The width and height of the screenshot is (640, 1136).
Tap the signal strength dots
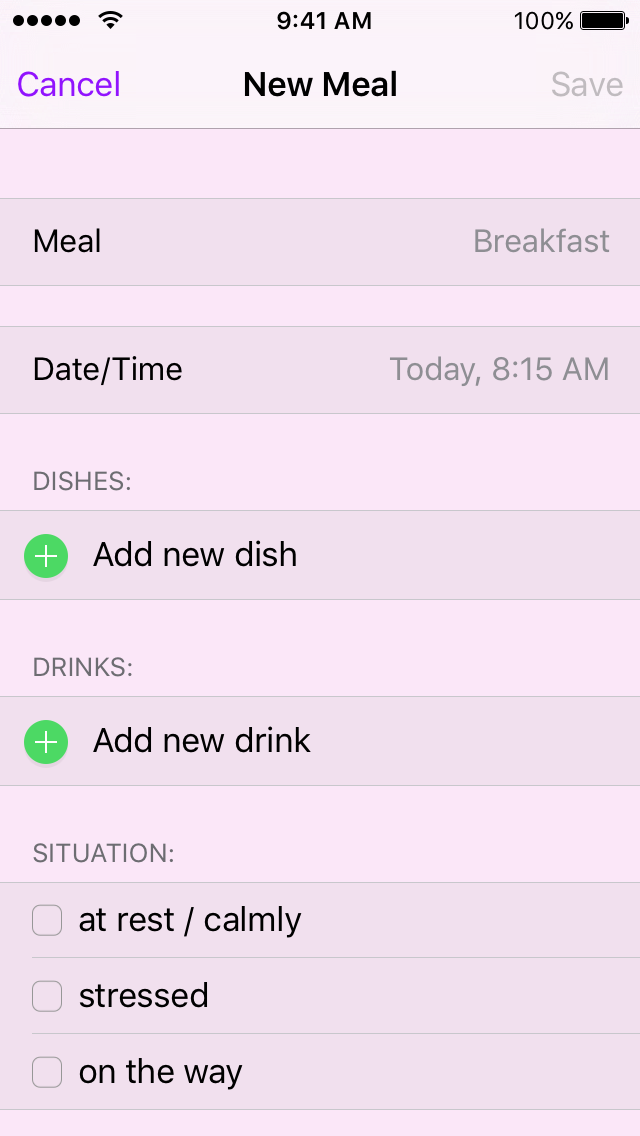pyautogui.click(x=46, y=21)
